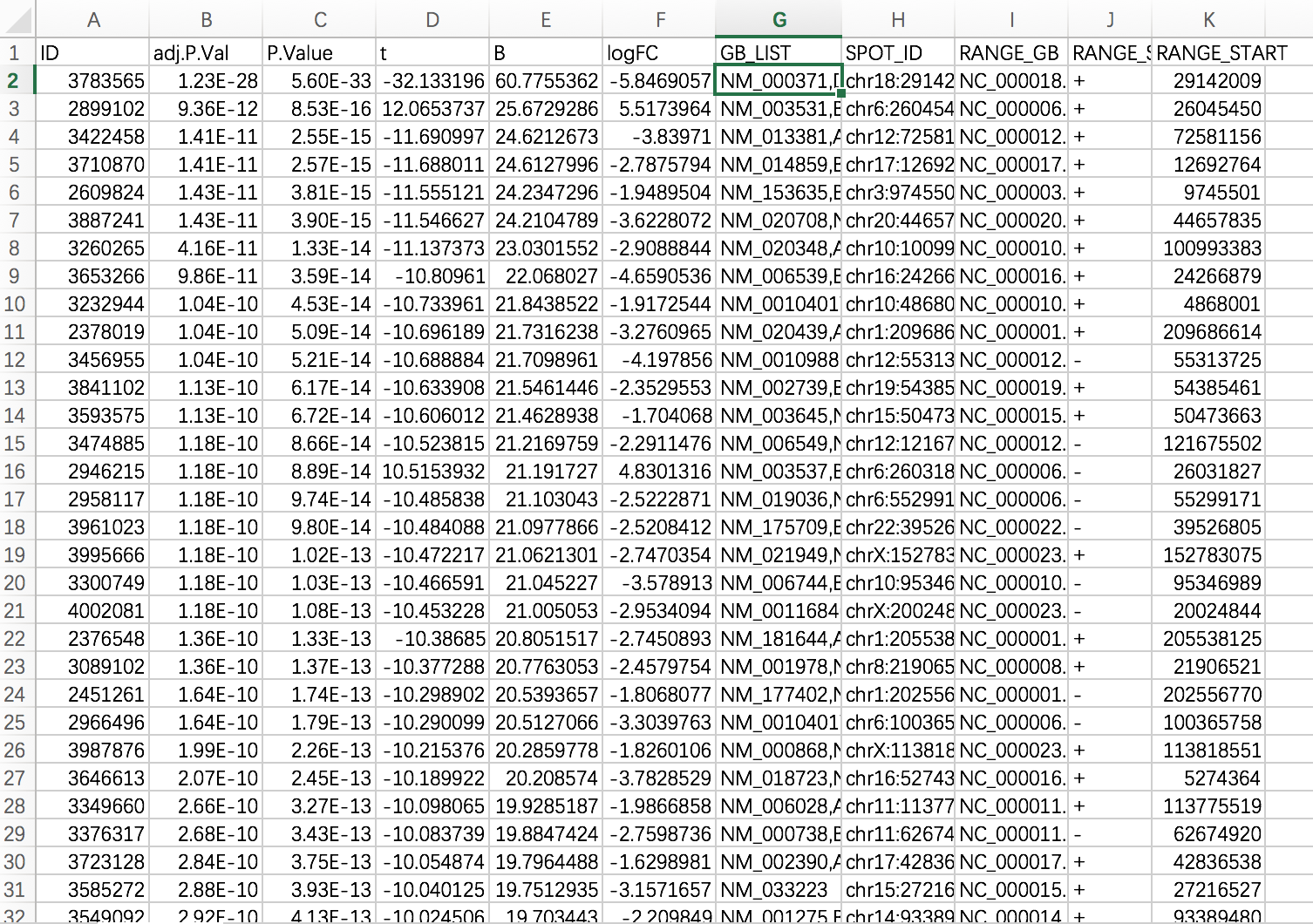This screenshot has width=1313, height=924.
Task: Select cell with t value -10.189922
Action: (x=432, y=778)
